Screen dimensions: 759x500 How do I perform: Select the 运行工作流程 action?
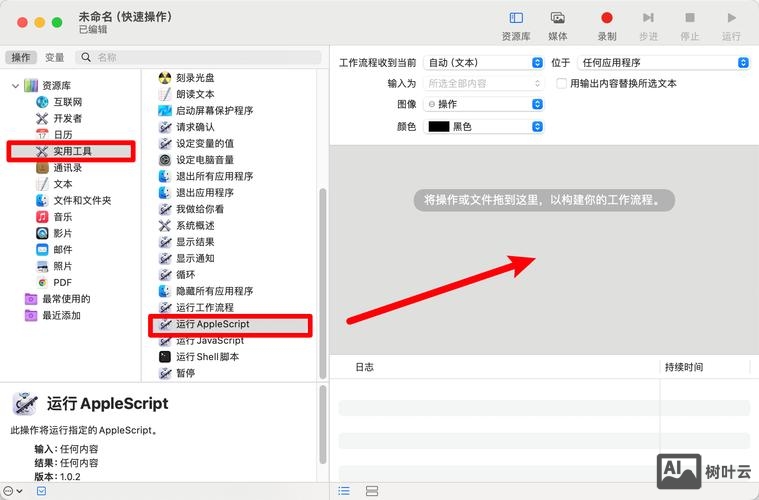click(197, 307)
